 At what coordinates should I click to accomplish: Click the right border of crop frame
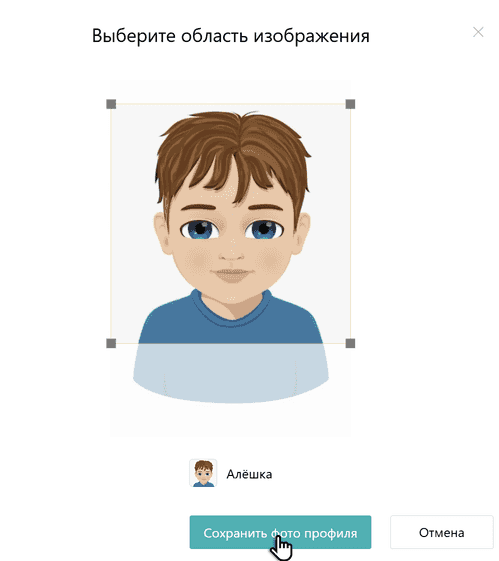tap(350, 224)
